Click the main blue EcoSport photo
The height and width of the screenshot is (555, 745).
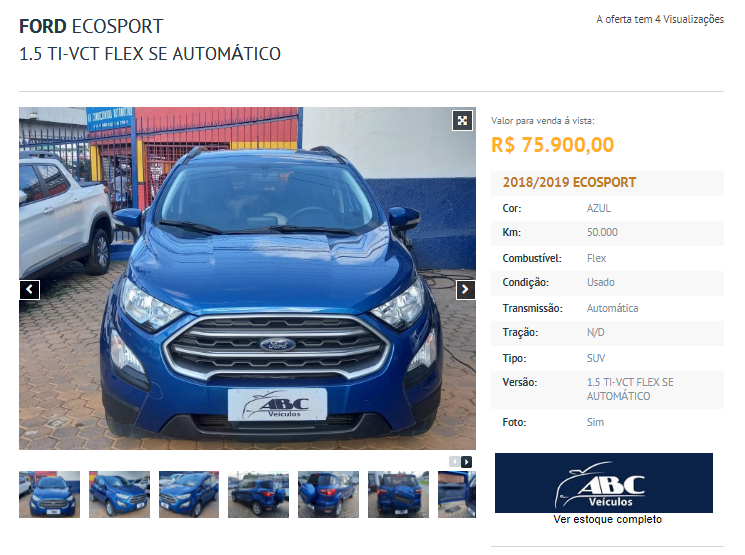pos(247,278)
